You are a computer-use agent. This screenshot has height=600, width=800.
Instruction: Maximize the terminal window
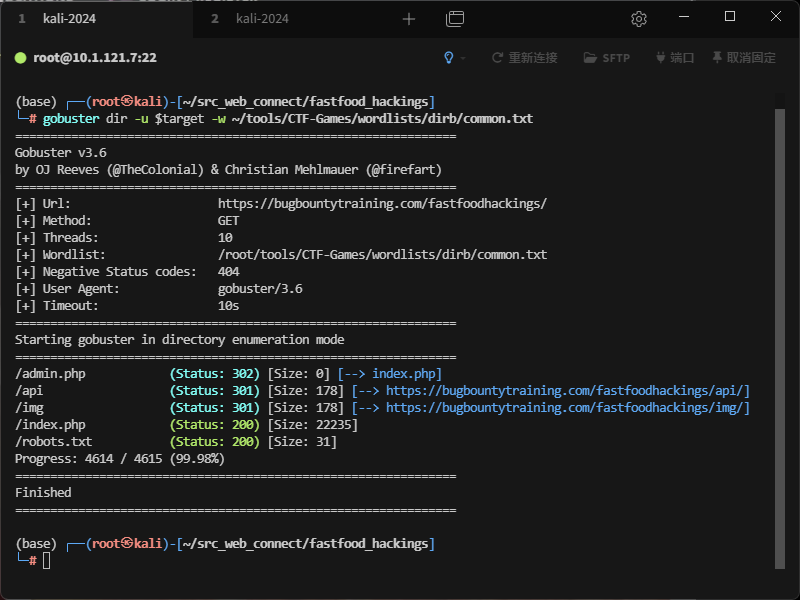[x=730, y=17]
